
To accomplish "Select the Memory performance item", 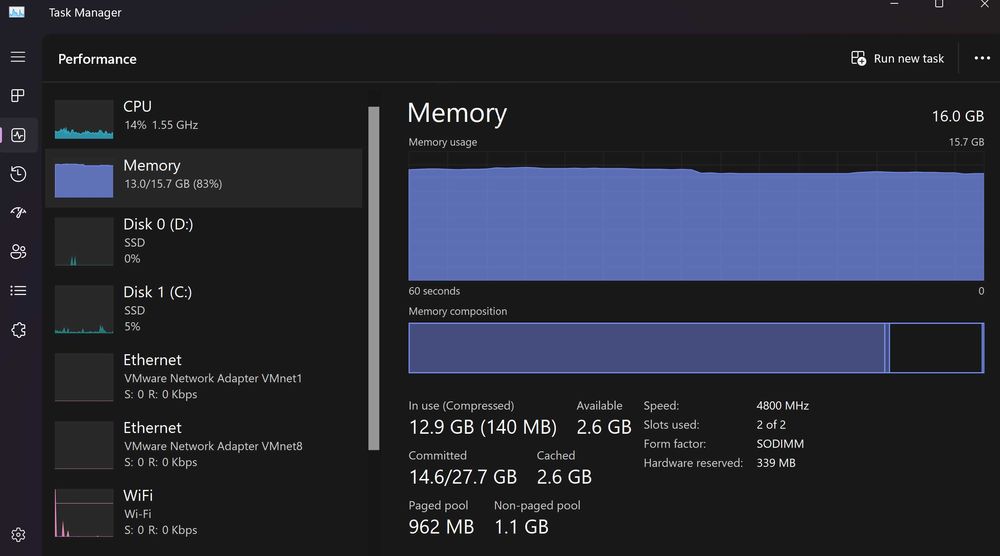I will point(204,176).
